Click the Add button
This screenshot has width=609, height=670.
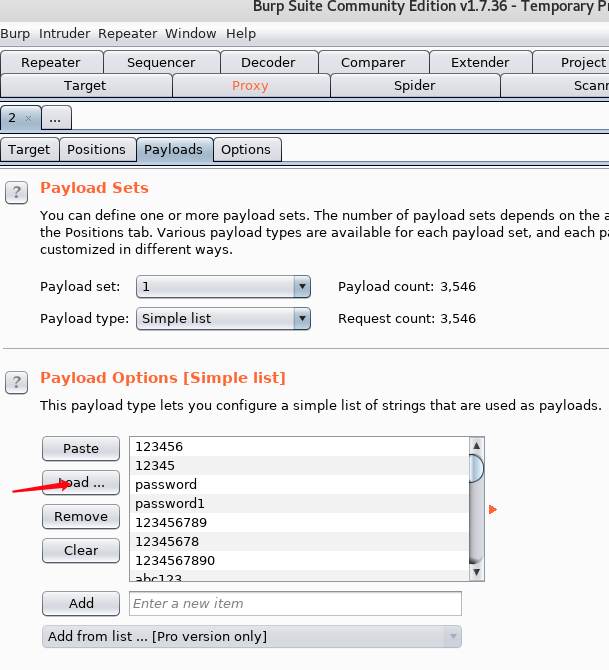pyautogui.click(x=81, y=603)
